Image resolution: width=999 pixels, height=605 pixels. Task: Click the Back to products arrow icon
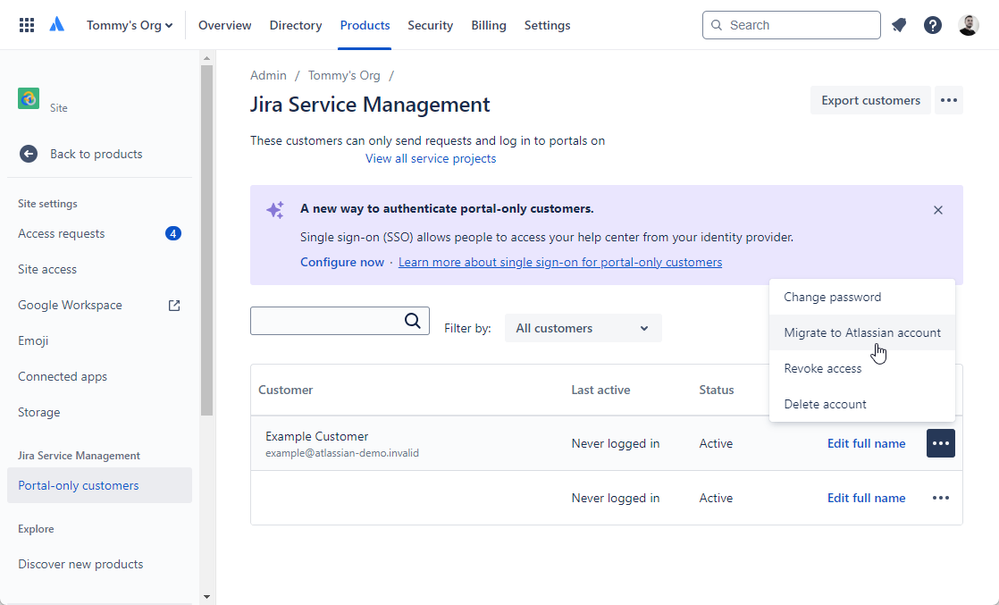pyautogui.click(x=29, y=154)
